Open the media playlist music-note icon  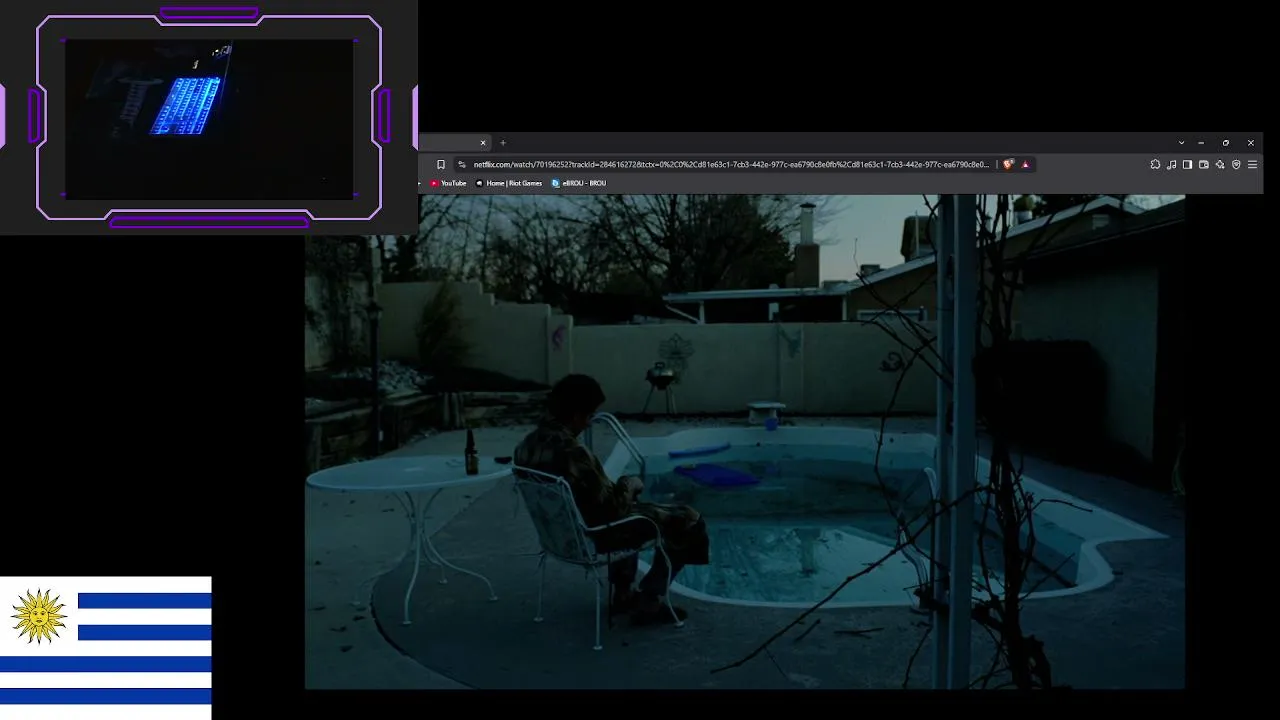pyautogui.click(x=1171, y=164)
